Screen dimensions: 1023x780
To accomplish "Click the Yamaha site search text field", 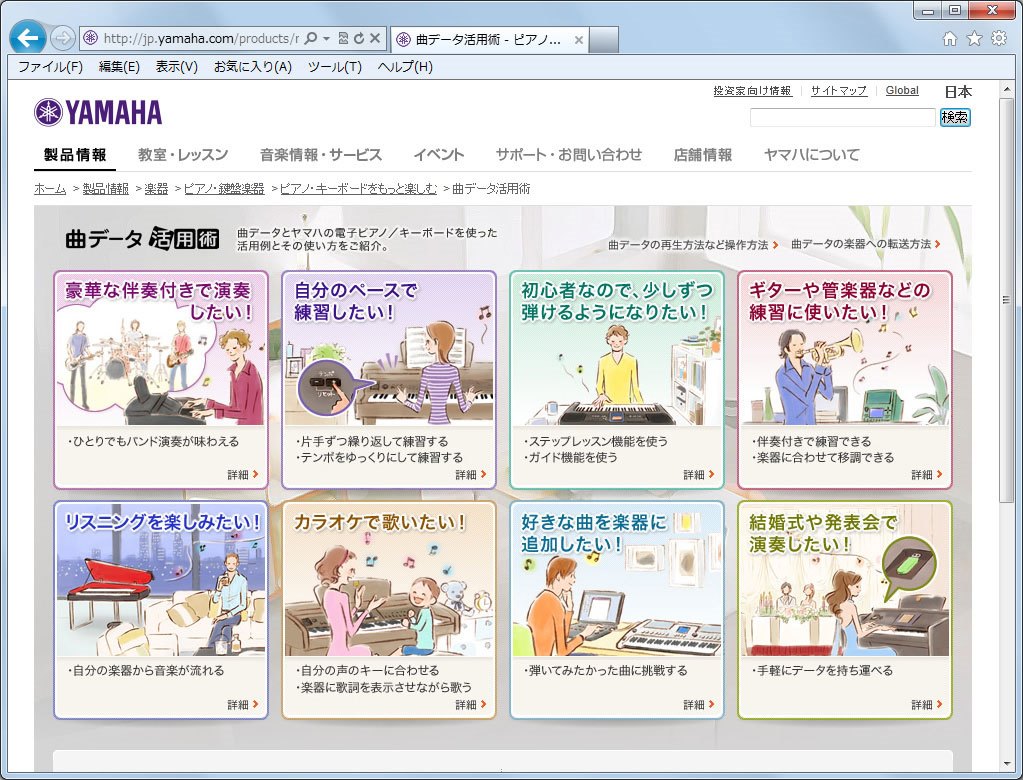I will pos(842,118).
